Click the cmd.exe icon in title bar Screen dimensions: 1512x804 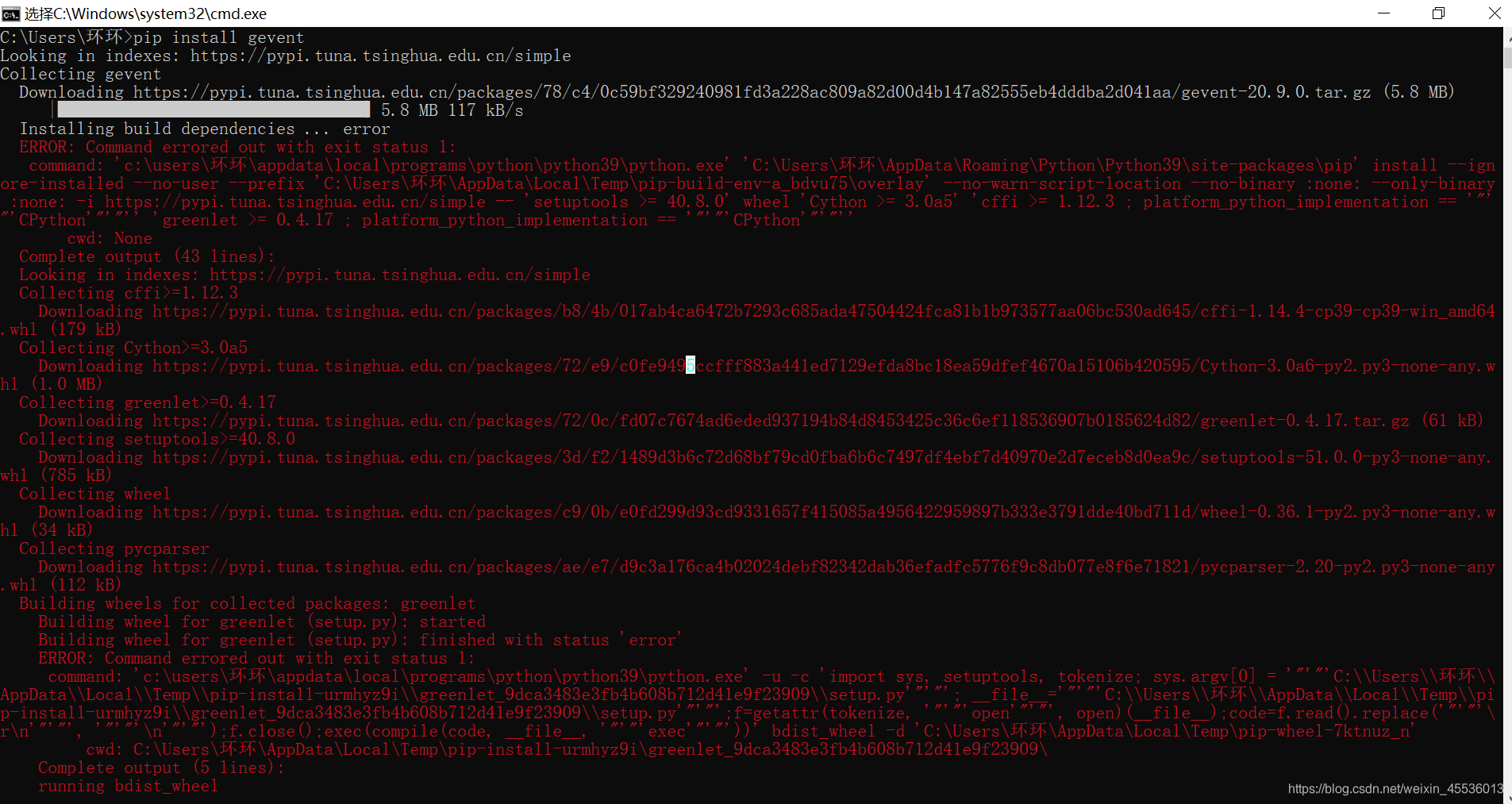point(10,13)
